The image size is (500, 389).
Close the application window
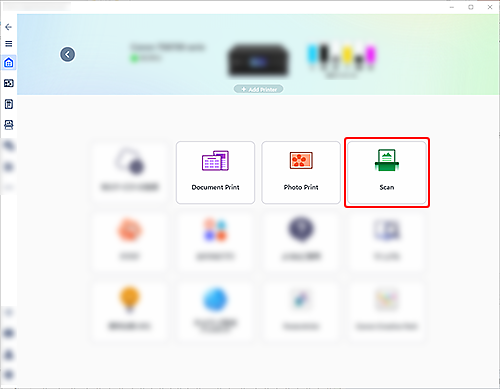[x=490, y=7]
